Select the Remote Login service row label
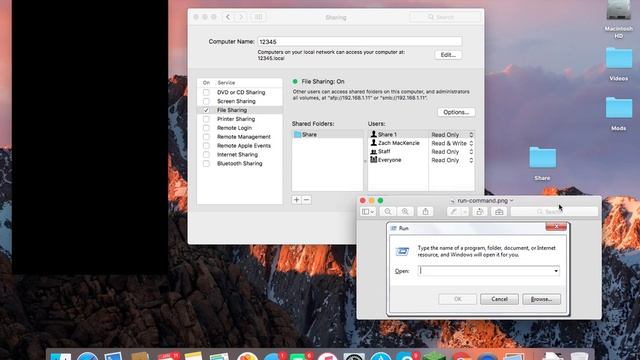The width and height of the screenshot is (640, 360). pyautogui.click(x=234, y=128)
